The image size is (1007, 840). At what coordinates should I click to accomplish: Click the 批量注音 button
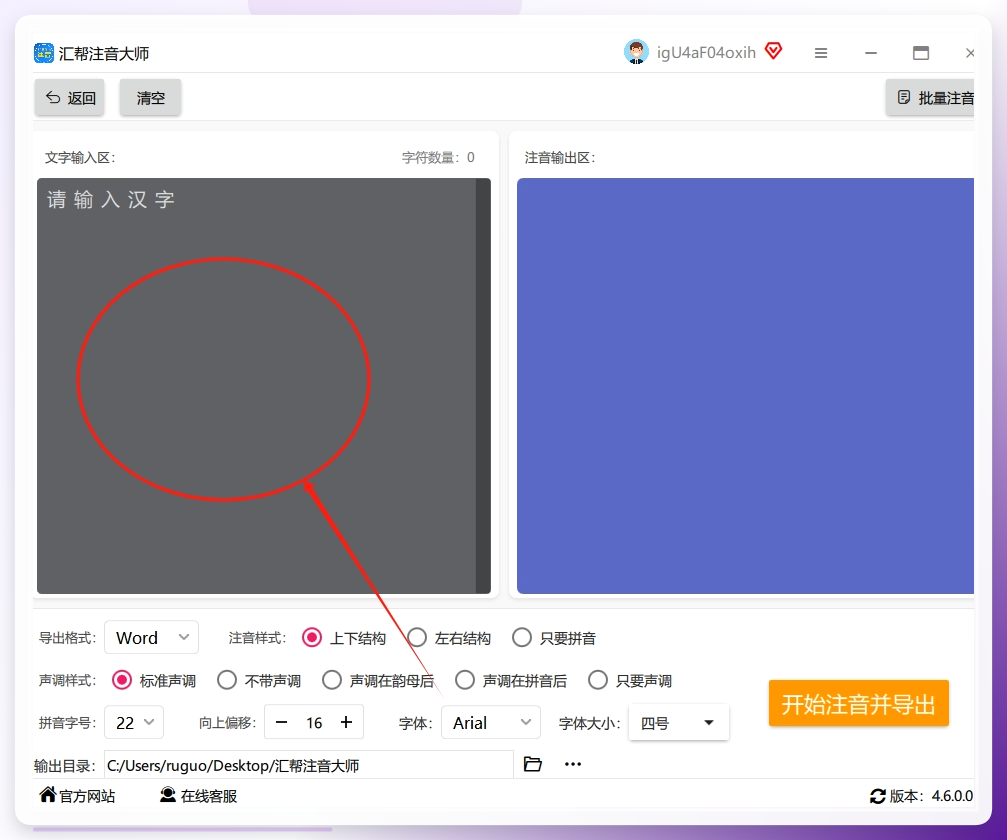(x=930, y=98)
